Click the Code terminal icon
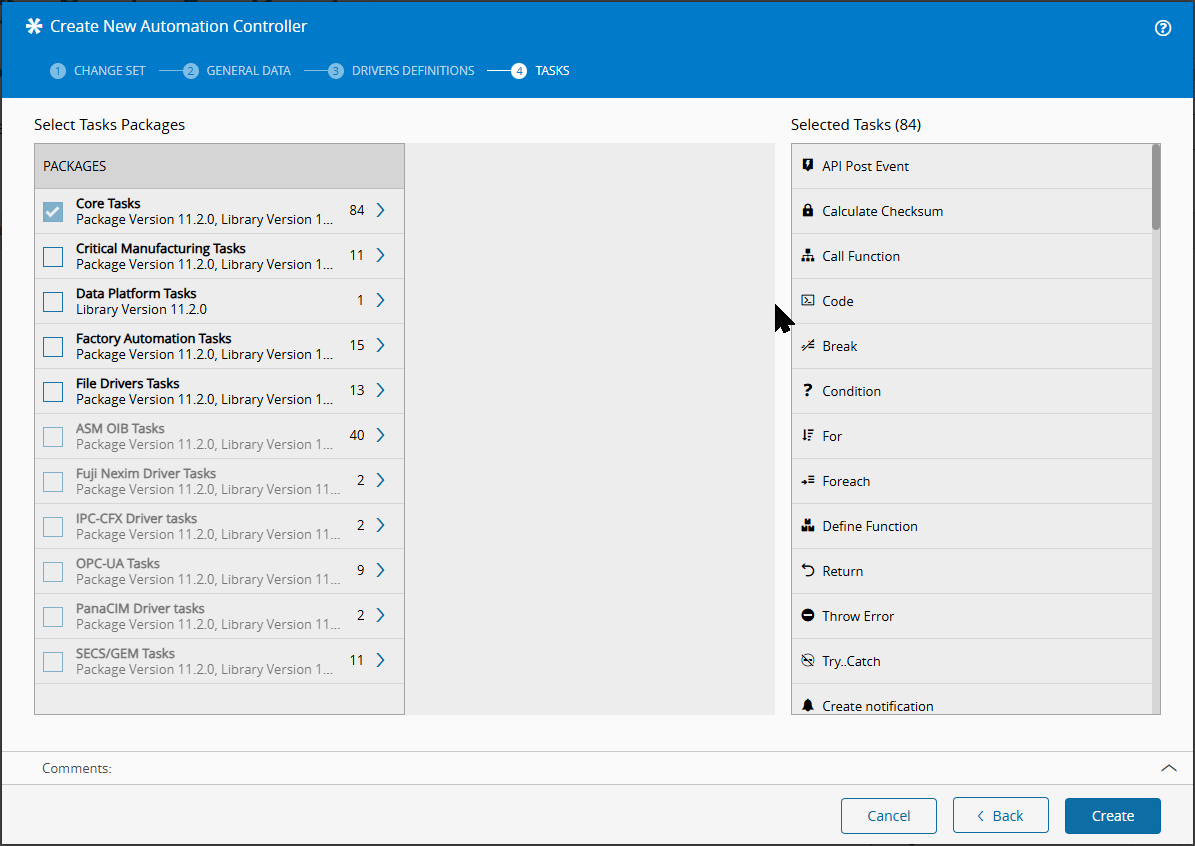The image size is (1195, 846). (x=808, y=301)
